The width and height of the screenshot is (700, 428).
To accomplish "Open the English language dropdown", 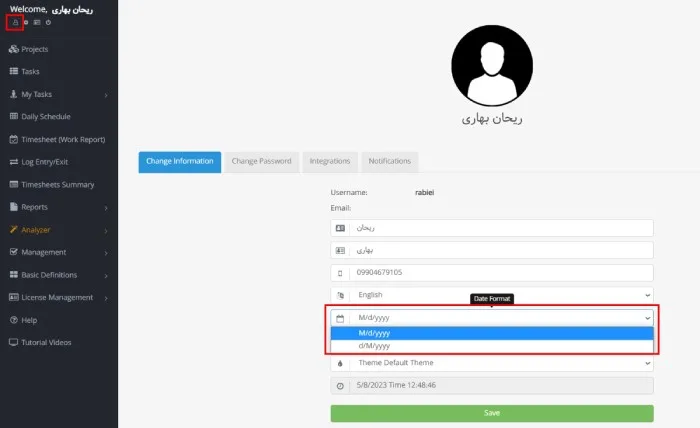I will pyautogui.click(x=491, y=295).
